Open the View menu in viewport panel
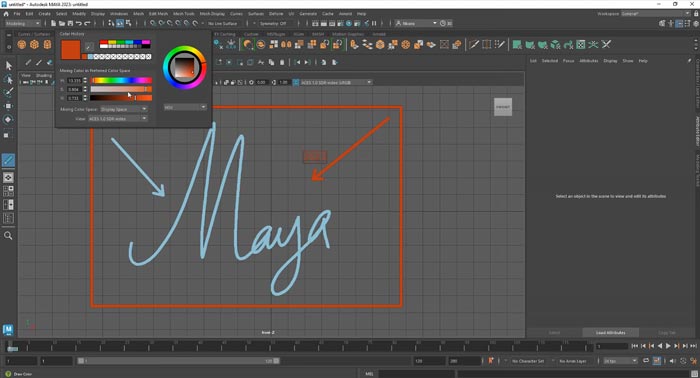 [26, 75]
